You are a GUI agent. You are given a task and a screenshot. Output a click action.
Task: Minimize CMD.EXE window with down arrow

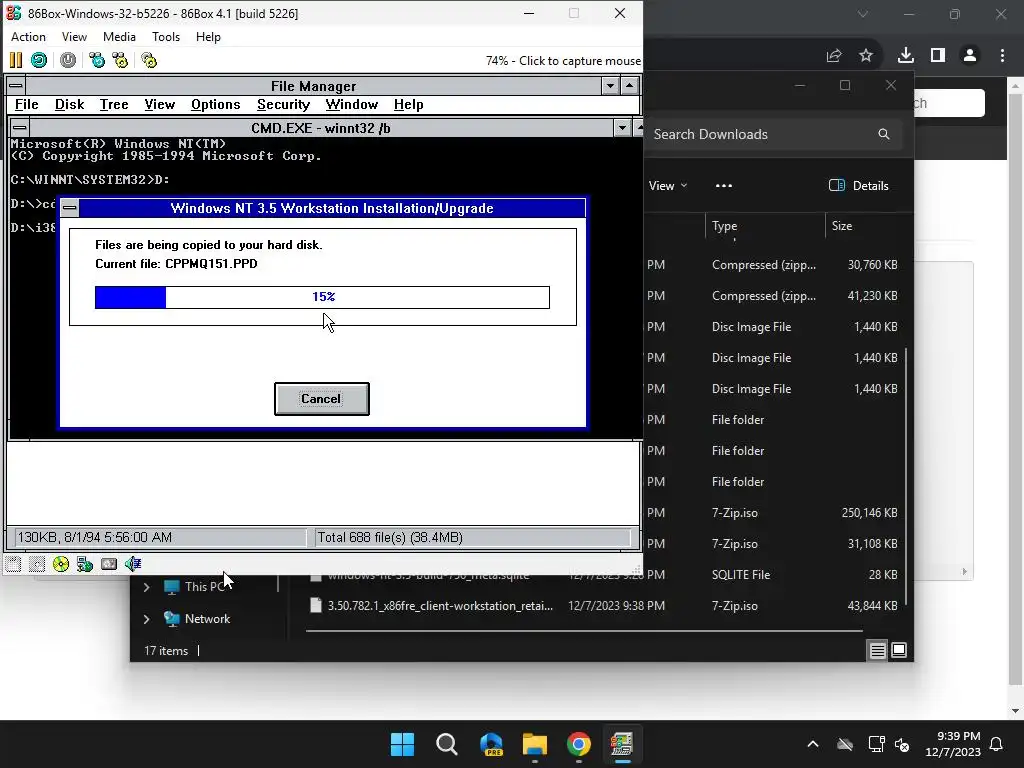(x=622, y=128)
